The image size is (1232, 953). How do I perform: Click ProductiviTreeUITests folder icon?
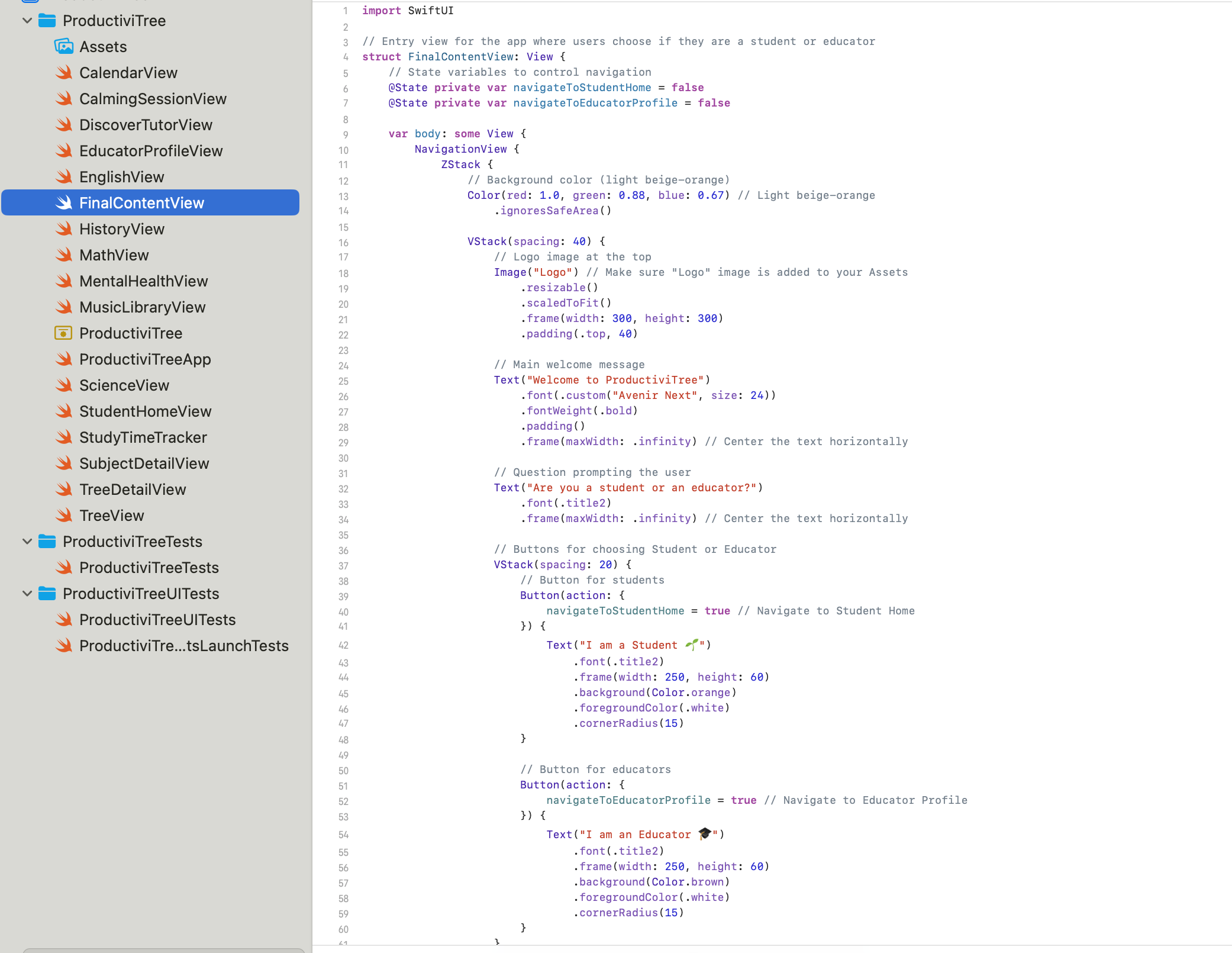(x=47, y=594)
